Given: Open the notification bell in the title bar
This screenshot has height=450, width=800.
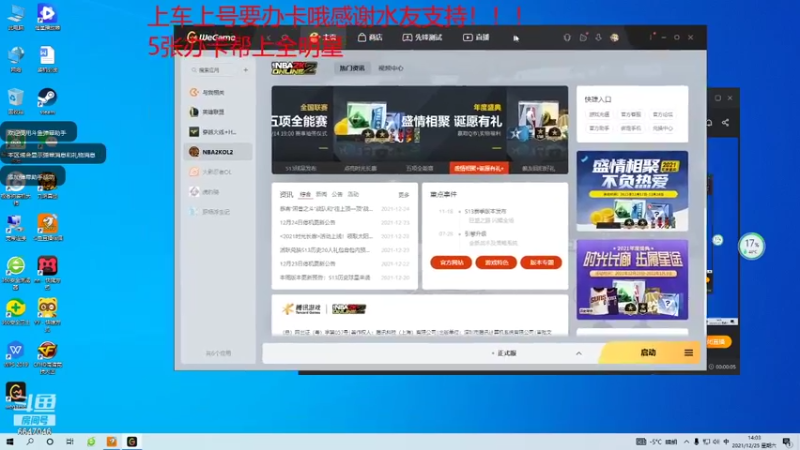Looking at the screenshot, I should 567,37.
